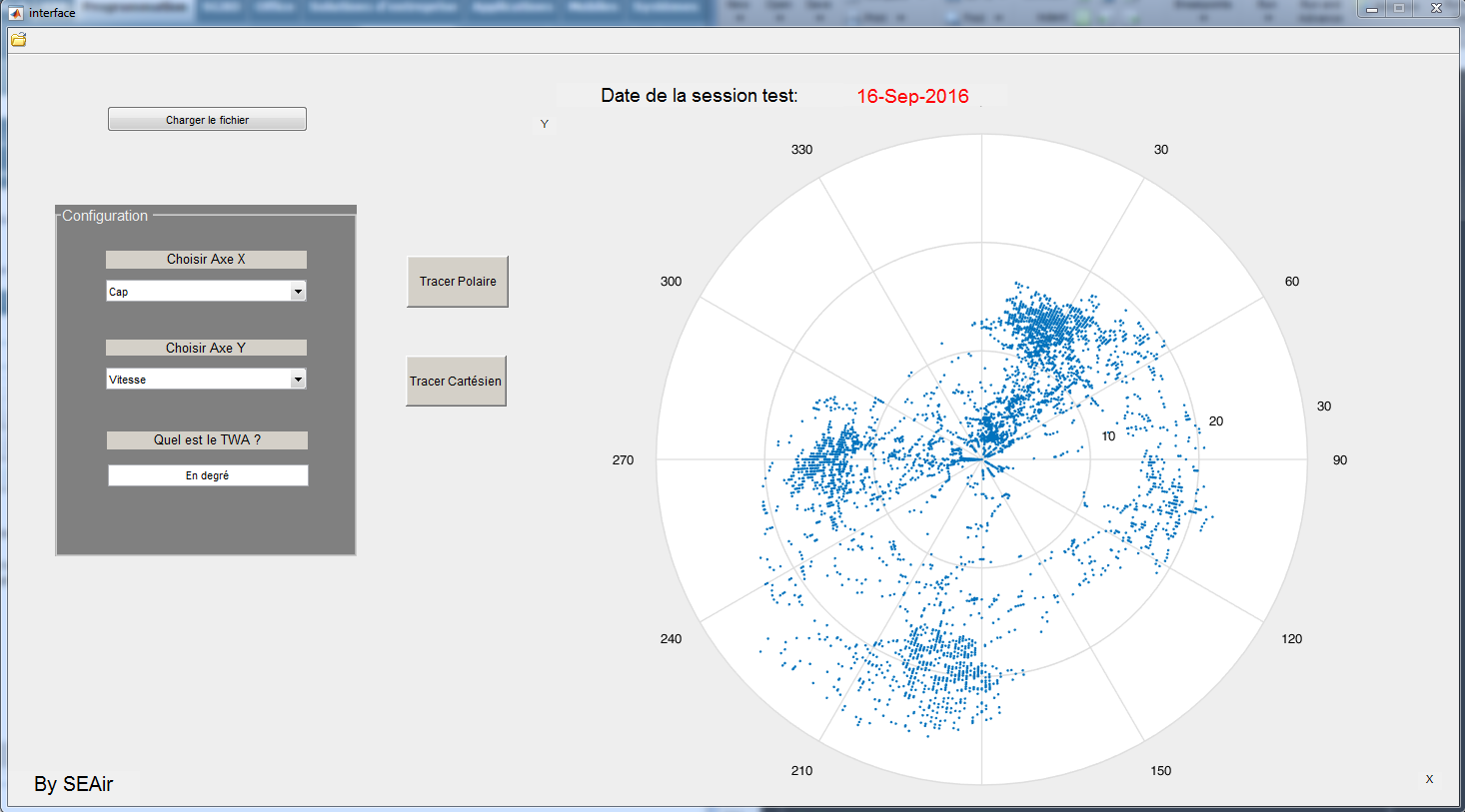Image resolution: width=1465 pixels, height=812 pixels.
Task: Click the By SEAir text
Action: pos(74,784)
